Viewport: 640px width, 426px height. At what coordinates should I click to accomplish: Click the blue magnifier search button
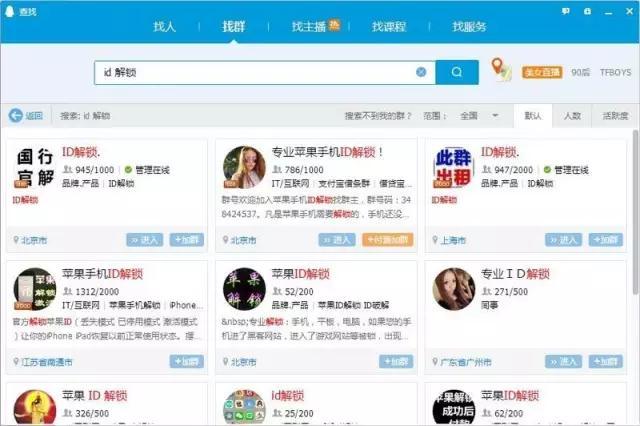(x=457, y=72)
